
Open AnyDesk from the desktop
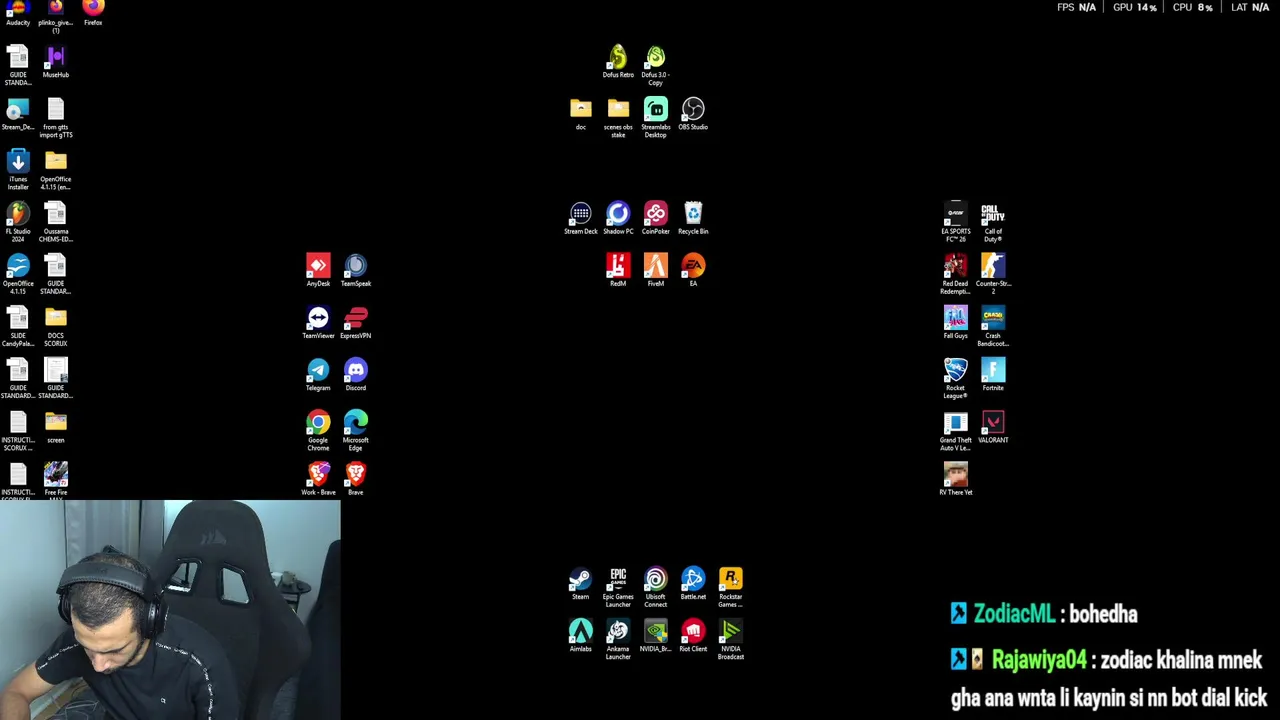tap(318, 270)
